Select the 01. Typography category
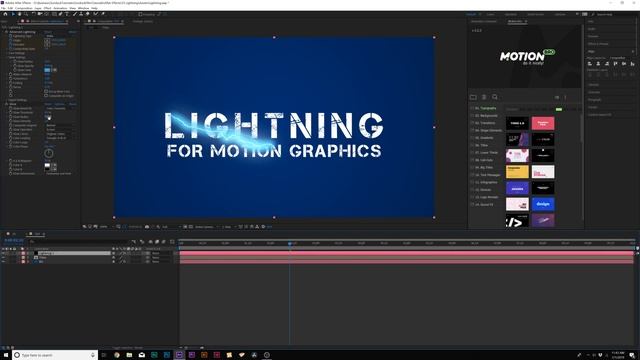This screenshot has height=360, width=640. pyautogui.click(x=486, y=108)
